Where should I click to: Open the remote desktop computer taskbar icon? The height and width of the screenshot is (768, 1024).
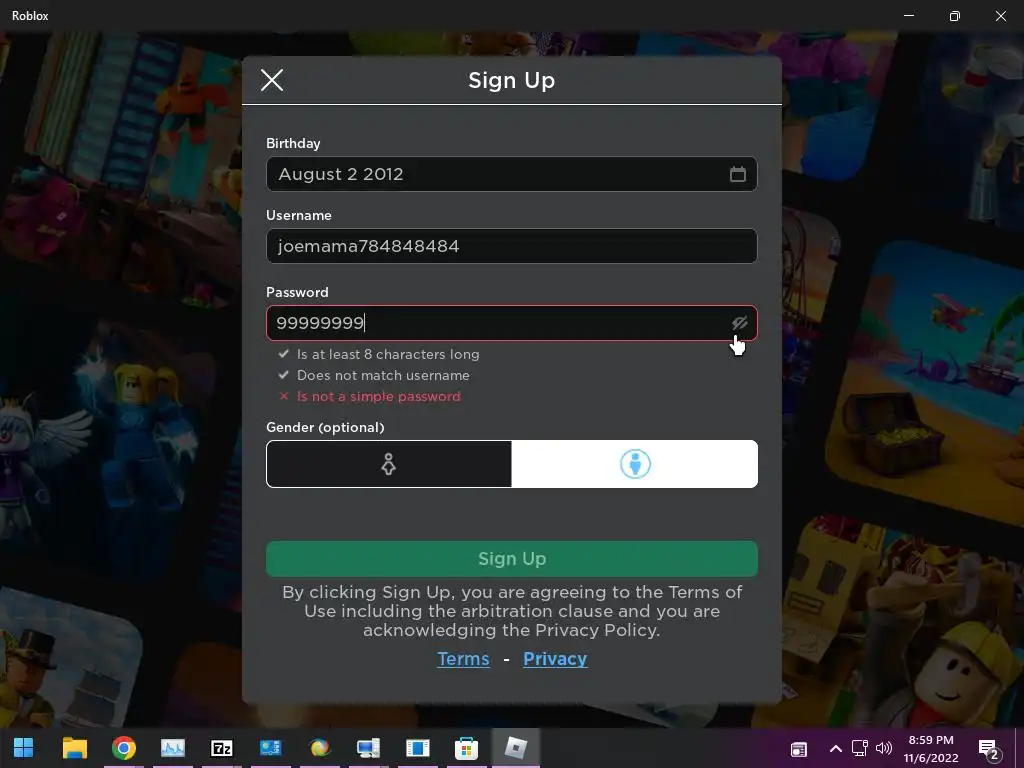pyautogui.click(x=368, y=748)
